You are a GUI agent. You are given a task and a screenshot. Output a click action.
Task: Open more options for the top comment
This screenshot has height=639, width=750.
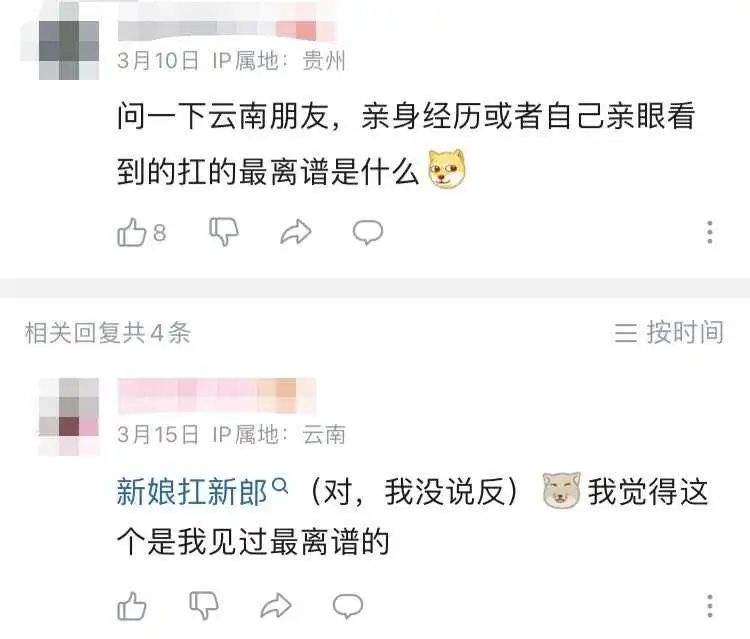710,232
